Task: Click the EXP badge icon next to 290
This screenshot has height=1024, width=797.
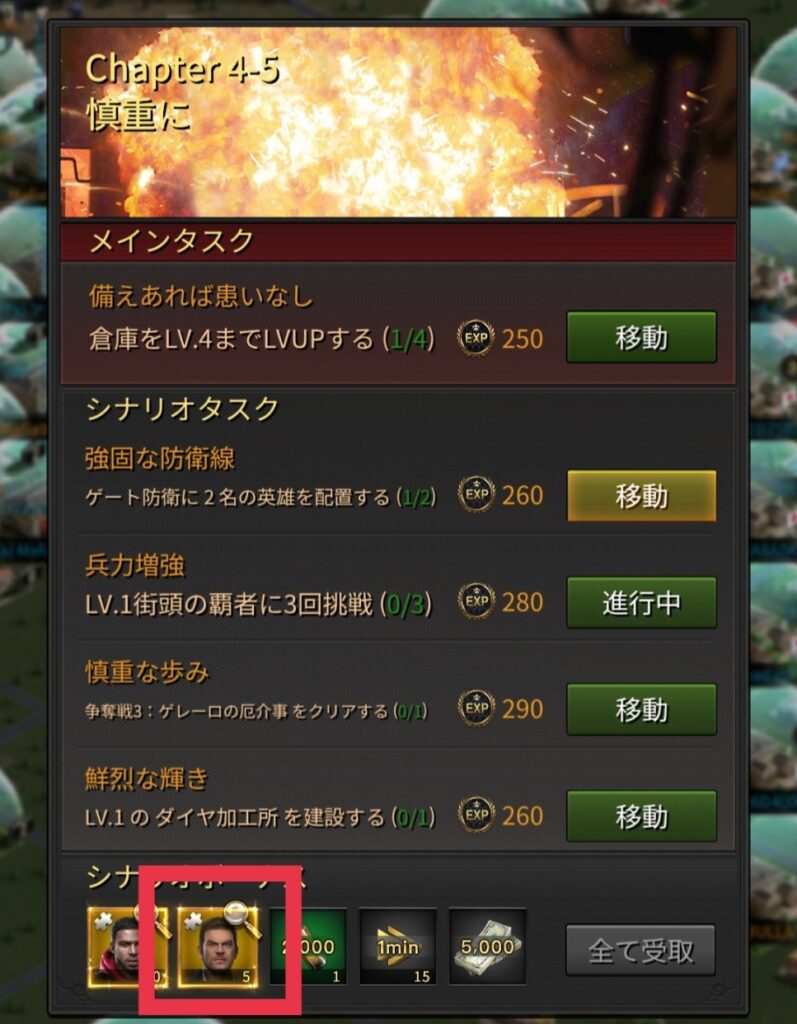Action: (x=476, y=709)
